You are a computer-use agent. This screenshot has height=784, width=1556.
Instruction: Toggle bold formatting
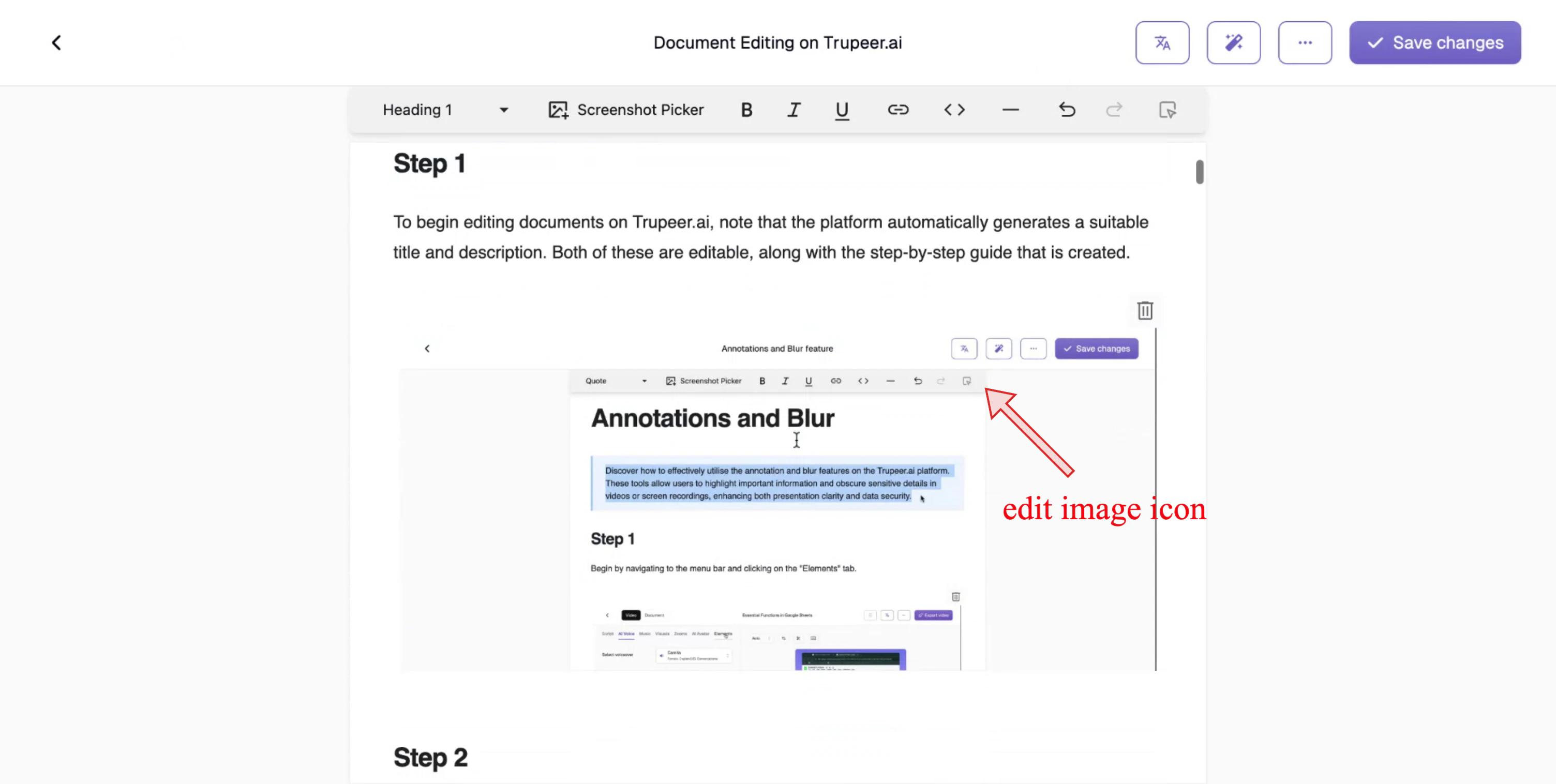tap(746, 109)
